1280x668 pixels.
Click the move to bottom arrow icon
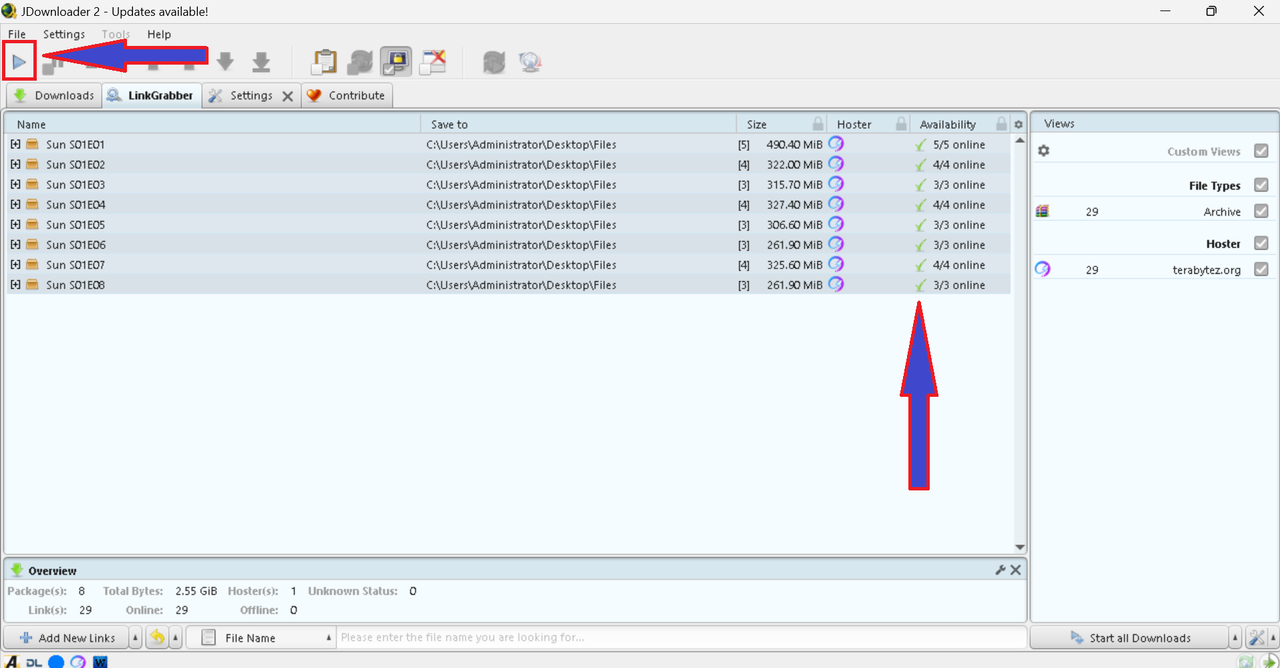coord(261,62)
